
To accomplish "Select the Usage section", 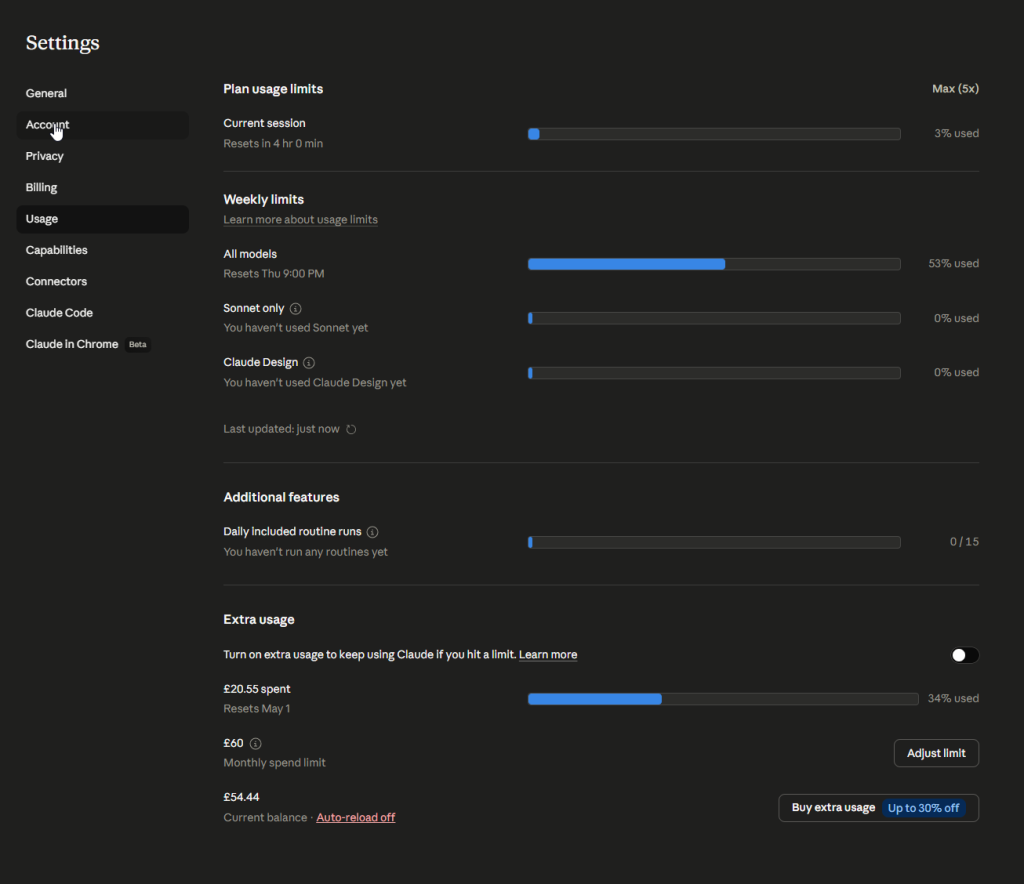I will pos(103,219).
